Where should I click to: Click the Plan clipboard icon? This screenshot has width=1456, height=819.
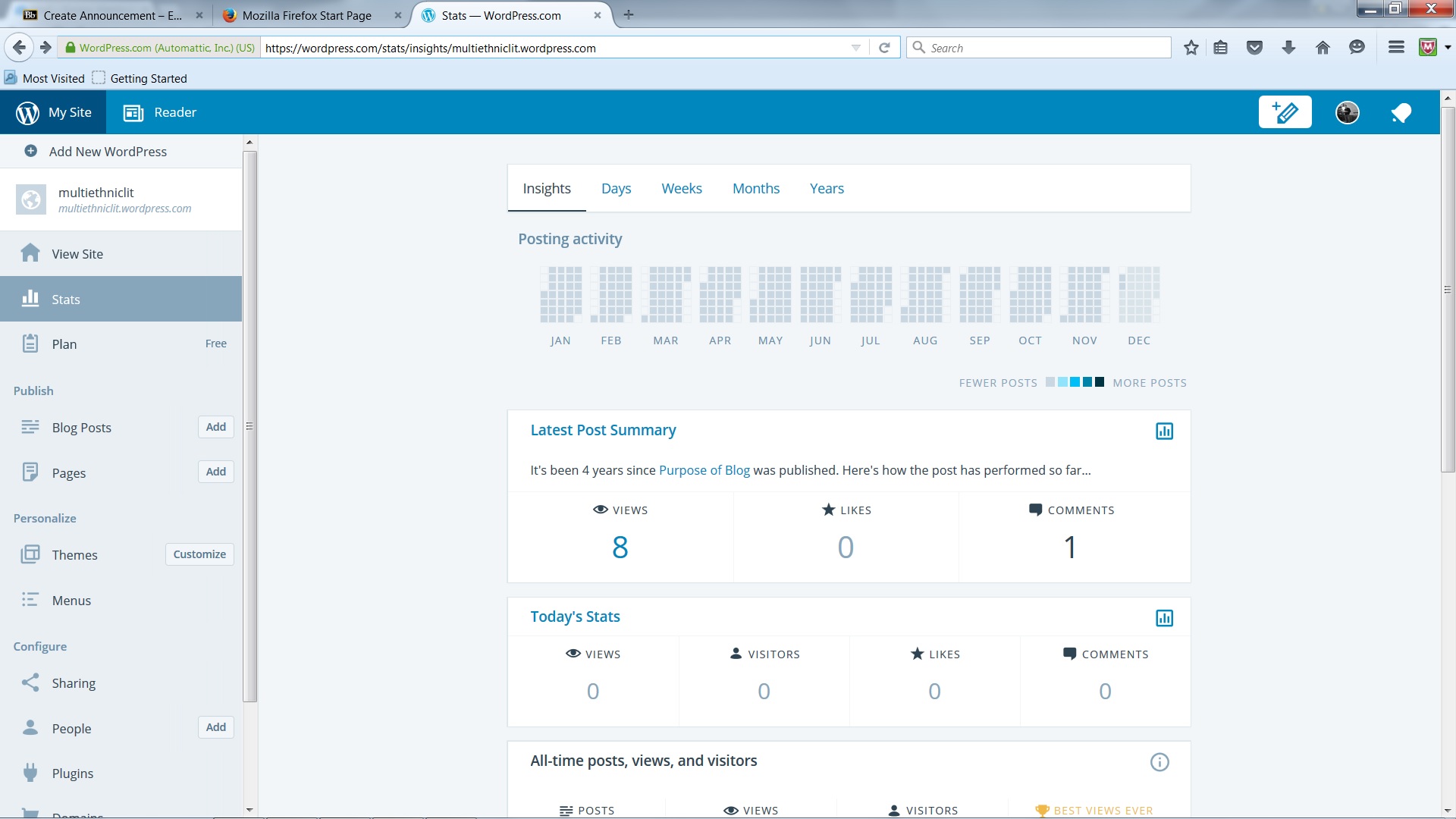point(30,344)
